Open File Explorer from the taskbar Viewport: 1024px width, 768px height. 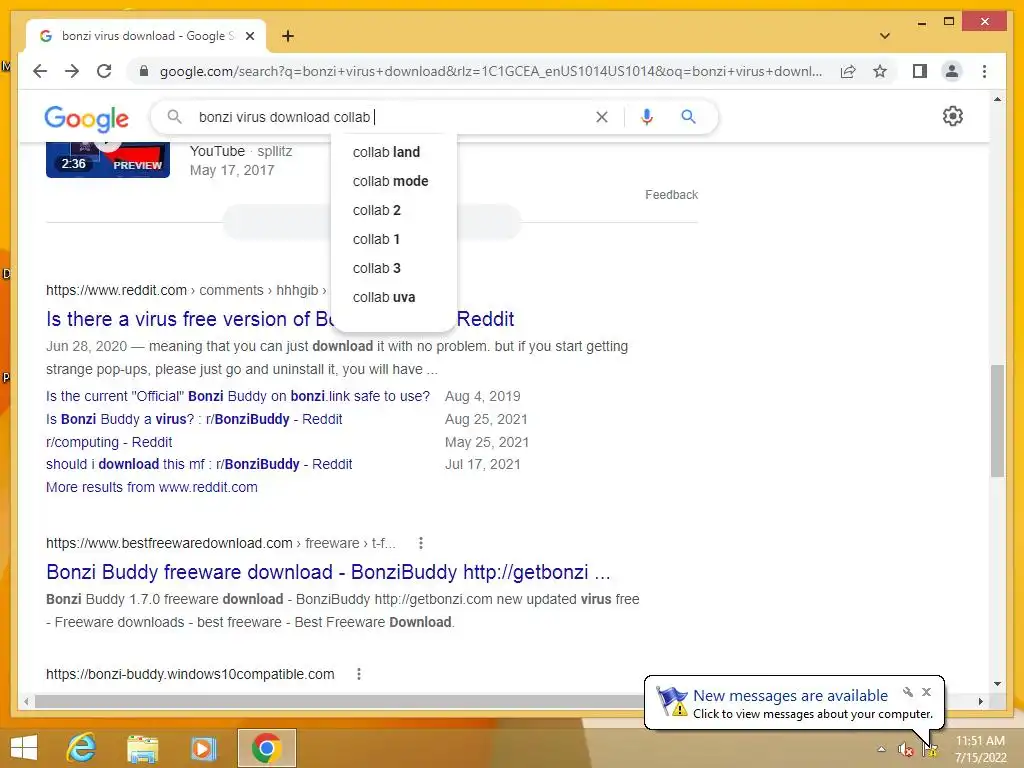click(x=142, y=748)
